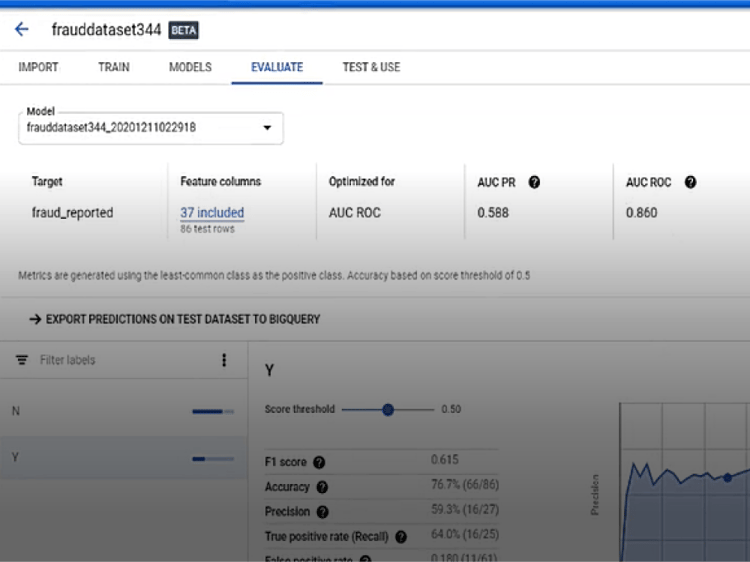The height and width of the screenshot is (562, 750).
Task: Show help for Accuracy metric
Action: coord(322,487)
